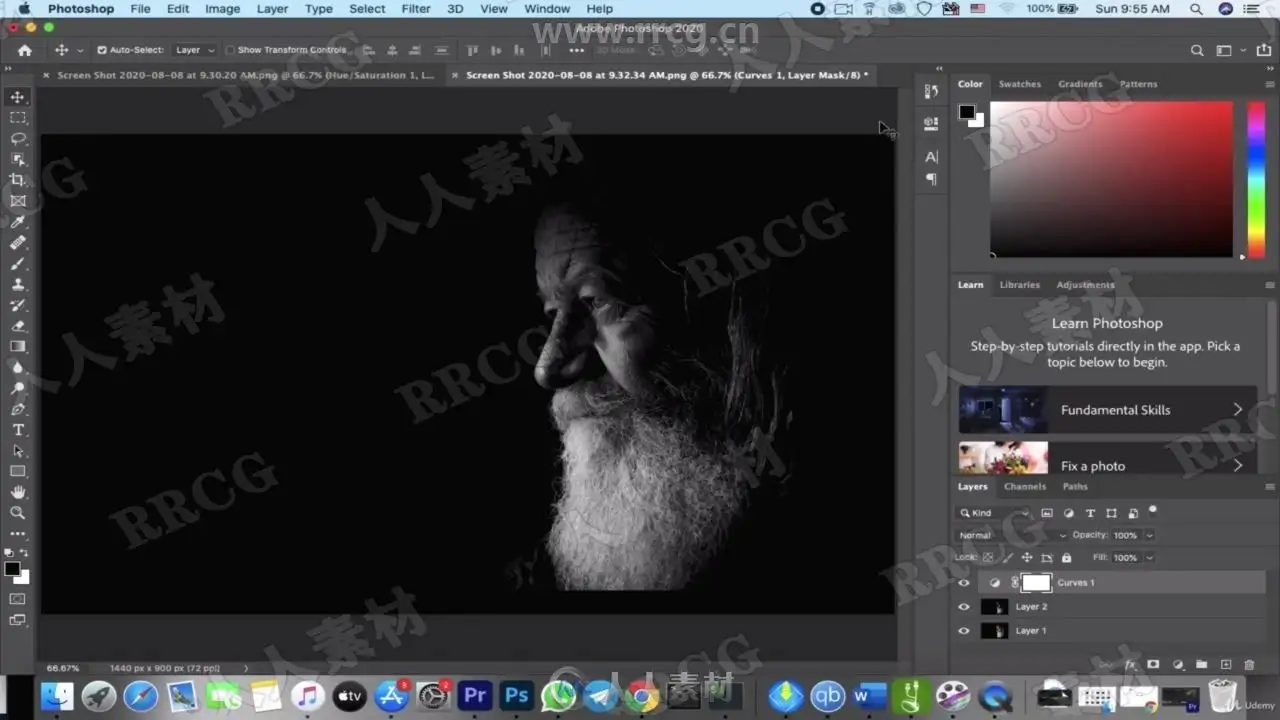Open the Kind filter dropdown
This screenshot has height=720, width=1280.
[994, 513]
